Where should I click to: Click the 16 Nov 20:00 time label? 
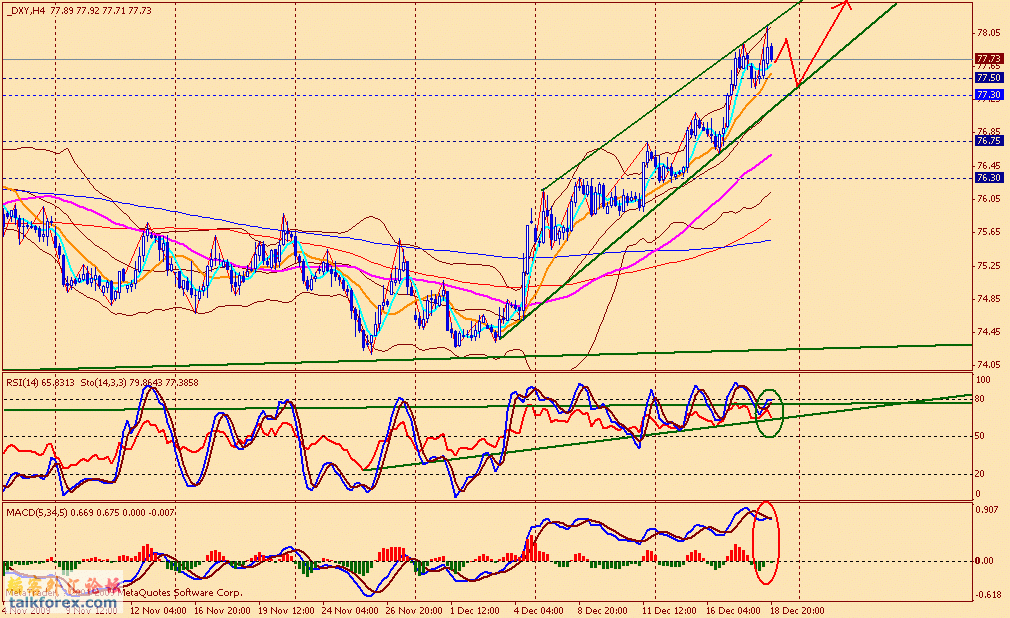point(222,610)
